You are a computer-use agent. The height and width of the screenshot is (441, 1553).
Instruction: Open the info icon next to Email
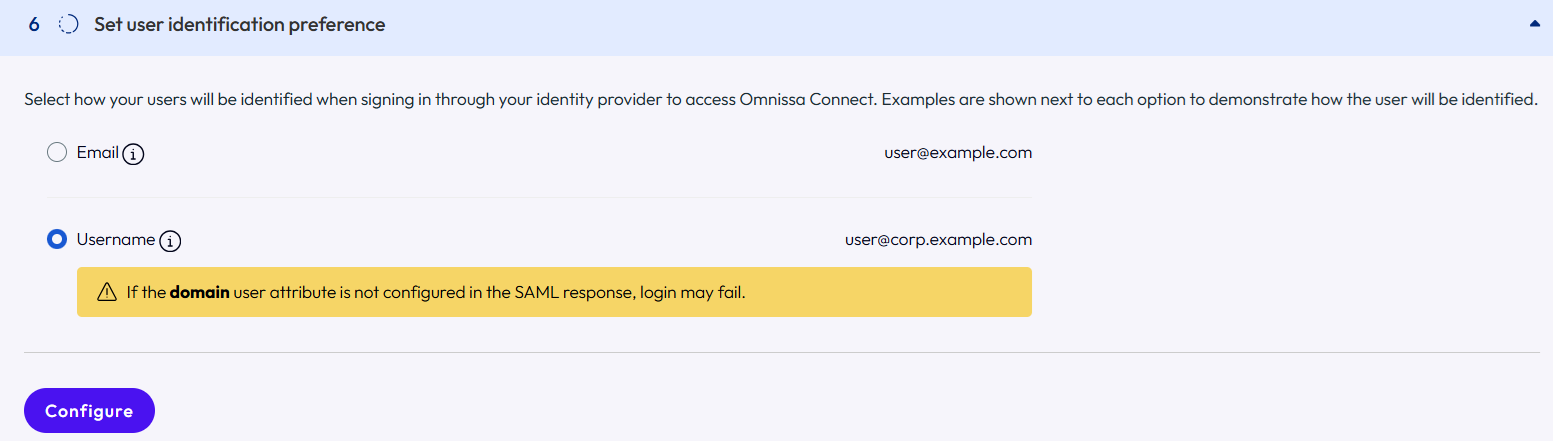(x=133, y=154)
